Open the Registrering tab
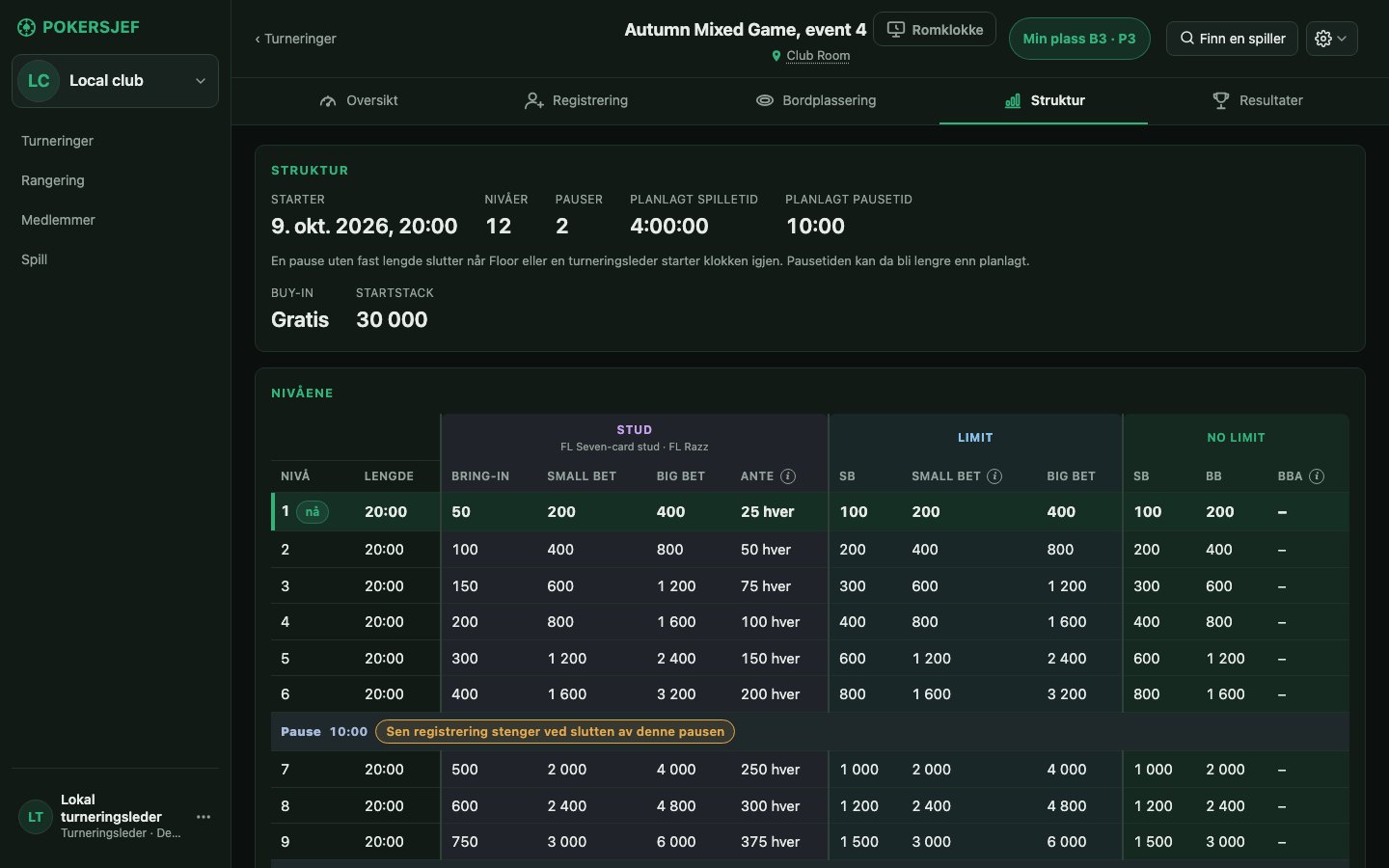Image resolution: width=1389 pixels, height=868 pixels. pyautogui.click(x=576, y=100)
